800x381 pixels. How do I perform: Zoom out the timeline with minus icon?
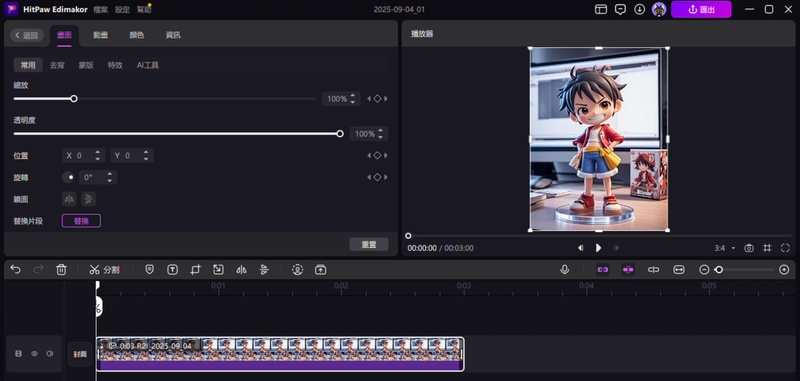click(x=704, y=270)
